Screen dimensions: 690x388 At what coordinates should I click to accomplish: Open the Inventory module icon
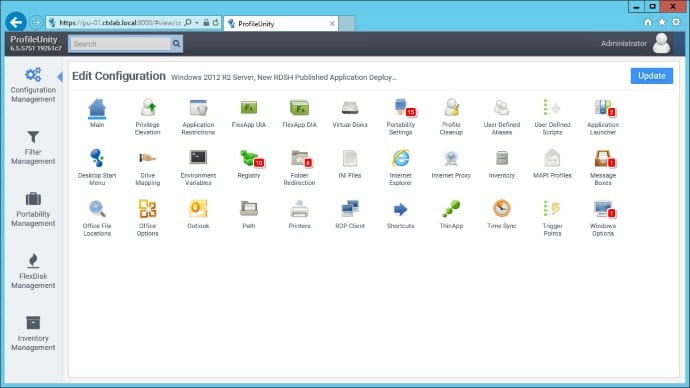coord(502,164)
